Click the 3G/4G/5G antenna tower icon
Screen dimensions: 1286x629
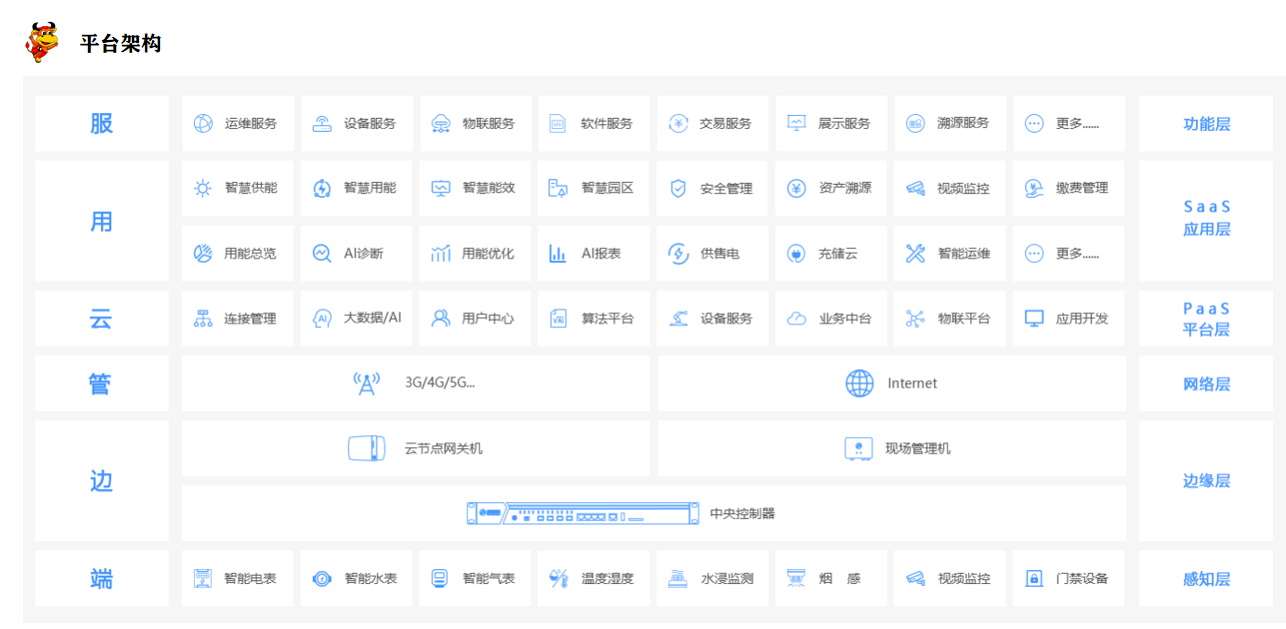(x=367, y=383)
